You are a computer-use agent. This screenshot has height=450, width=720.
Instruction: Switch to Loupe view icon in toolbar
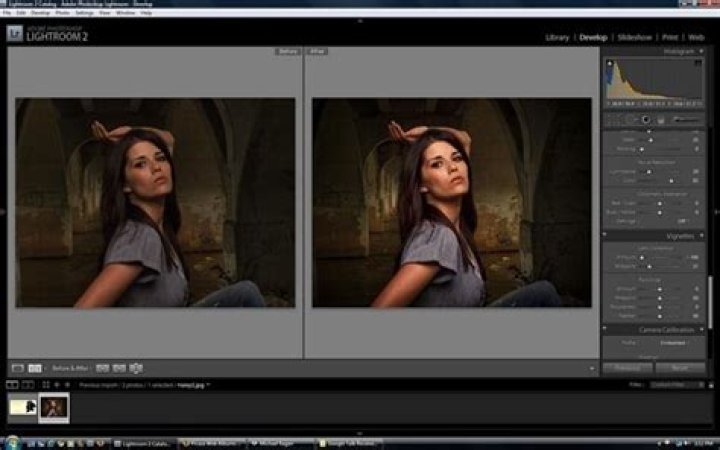tap(18, 368)
